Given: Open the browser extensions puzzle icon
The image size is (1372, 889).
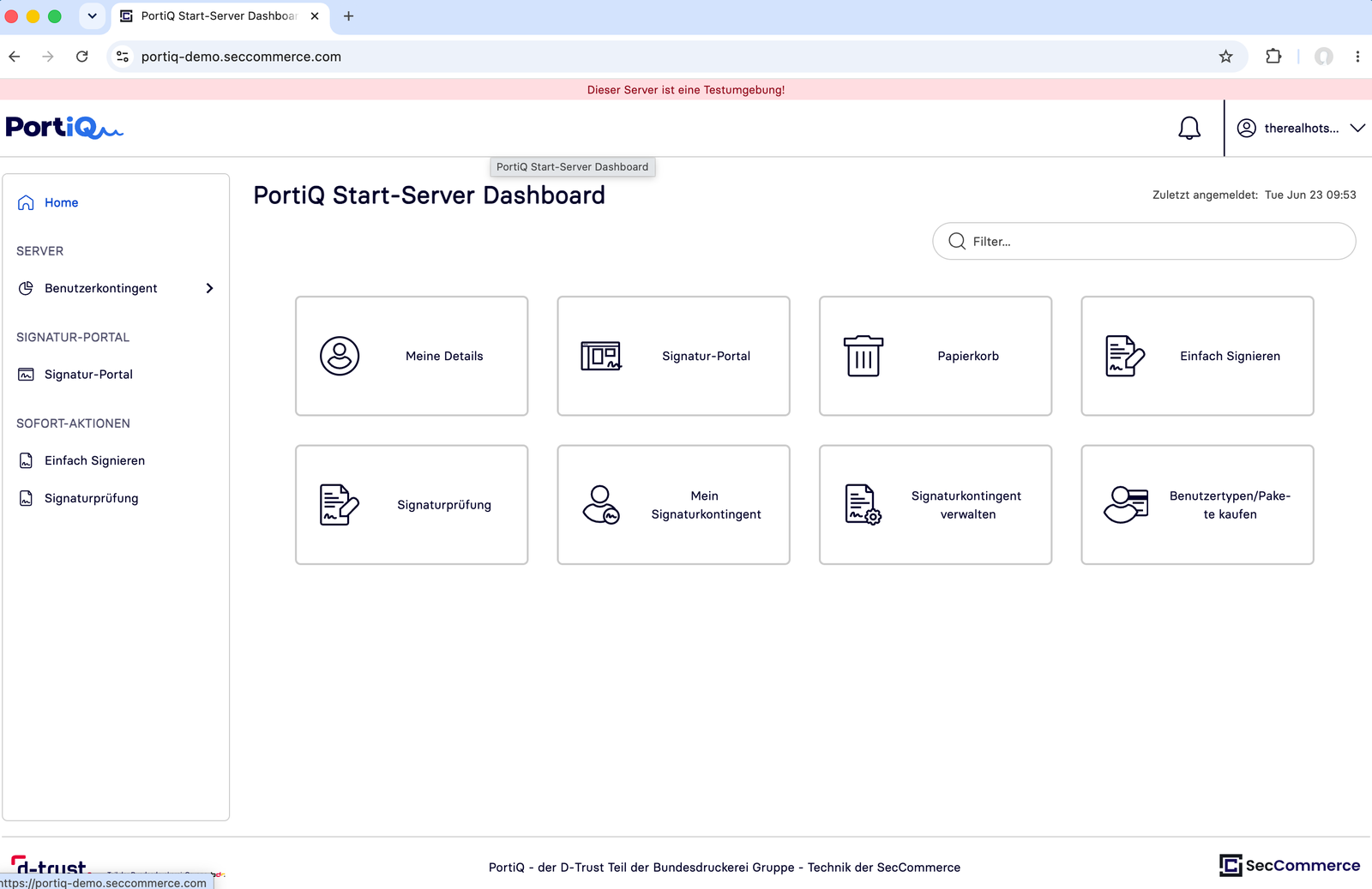Looking at the screenshot, I should tap(1273, 57).
